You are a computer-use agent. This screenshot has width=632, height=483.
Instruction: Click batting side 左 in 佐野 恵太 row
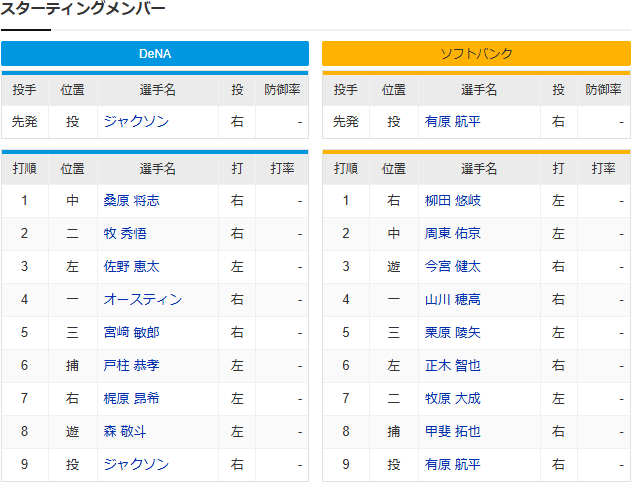tap(237, 266)
